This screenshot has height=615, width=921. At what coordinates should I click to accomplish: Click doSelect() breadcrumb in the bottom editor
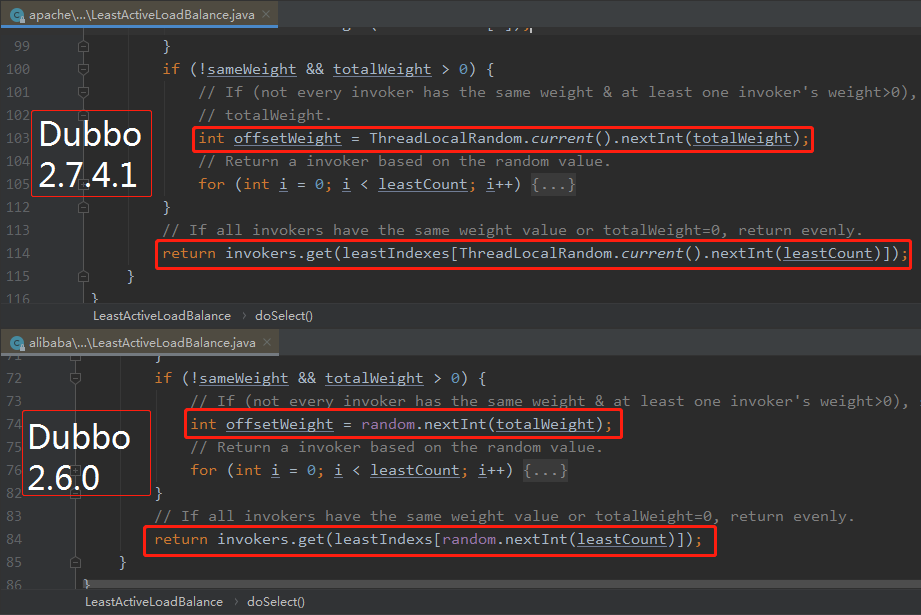click(x=276, y=602)
